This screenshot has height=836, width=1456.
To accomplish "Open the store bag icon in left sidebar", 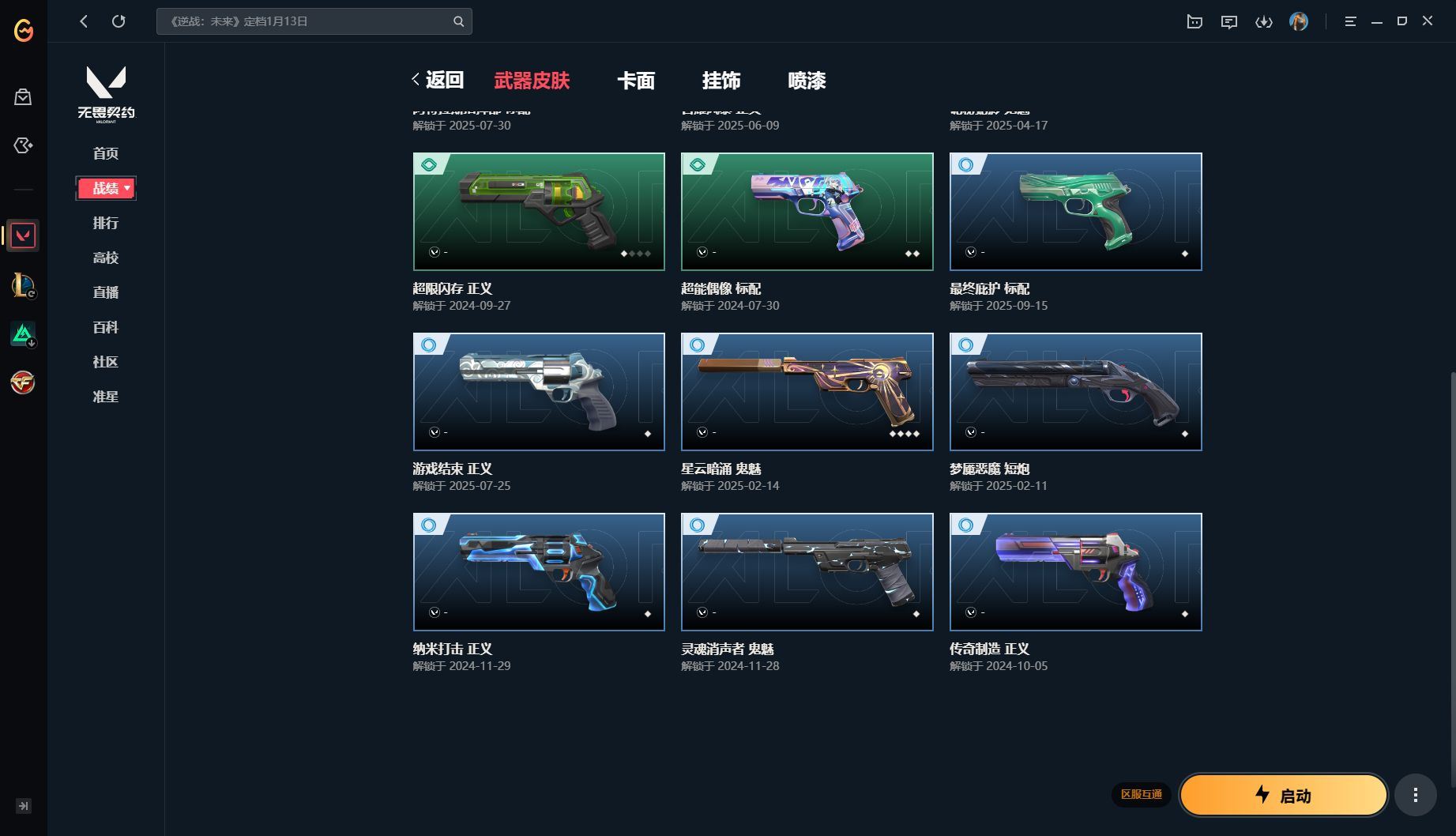I will point(23,97).
